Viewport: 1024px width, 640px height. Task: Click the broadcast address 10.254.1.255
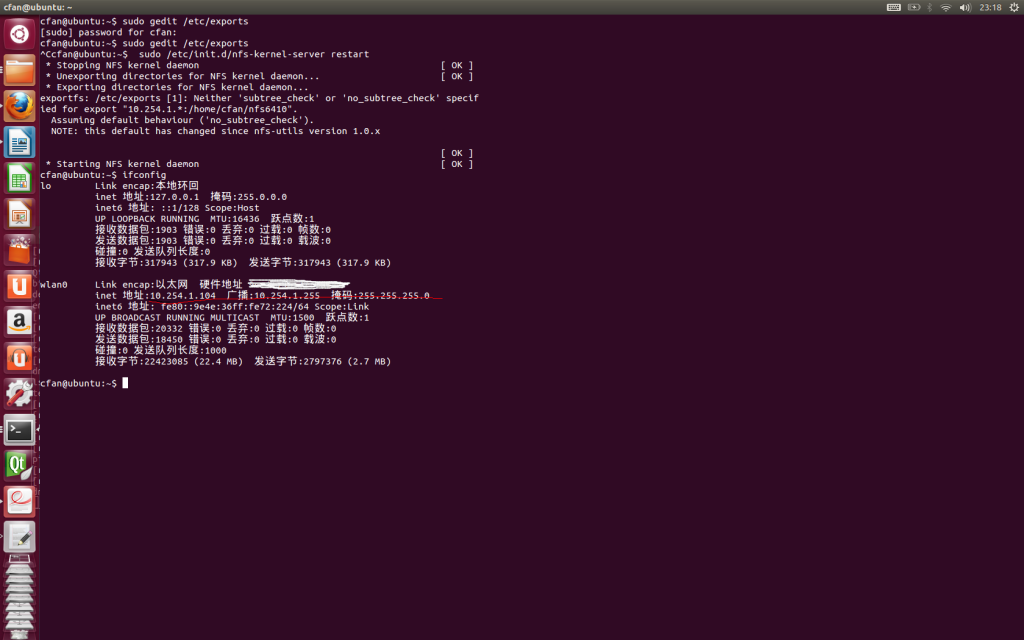pyautogui.click(x=287, y=296)
